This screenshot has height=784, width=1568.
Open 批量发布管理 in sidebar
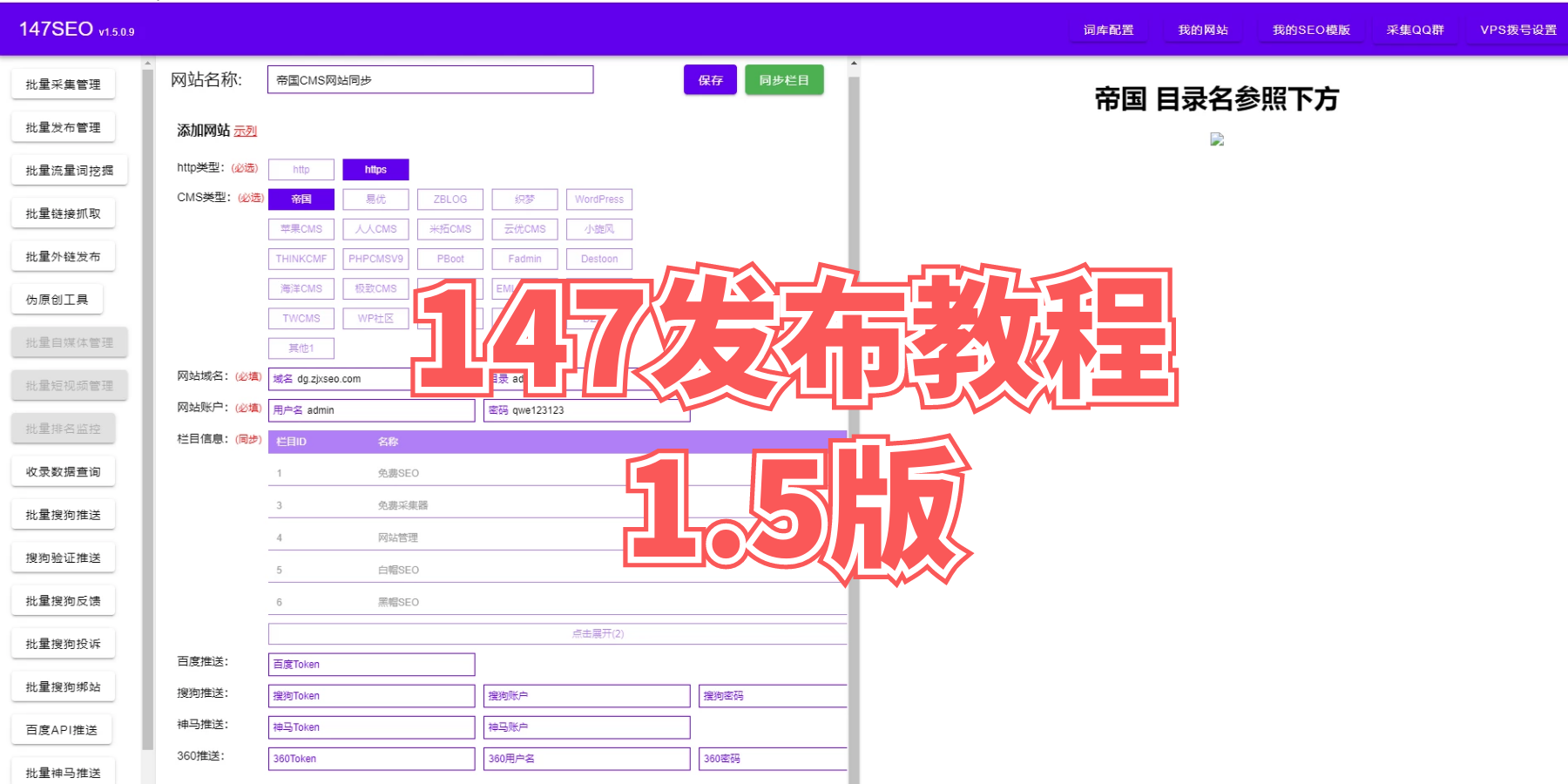pos(63,127)
